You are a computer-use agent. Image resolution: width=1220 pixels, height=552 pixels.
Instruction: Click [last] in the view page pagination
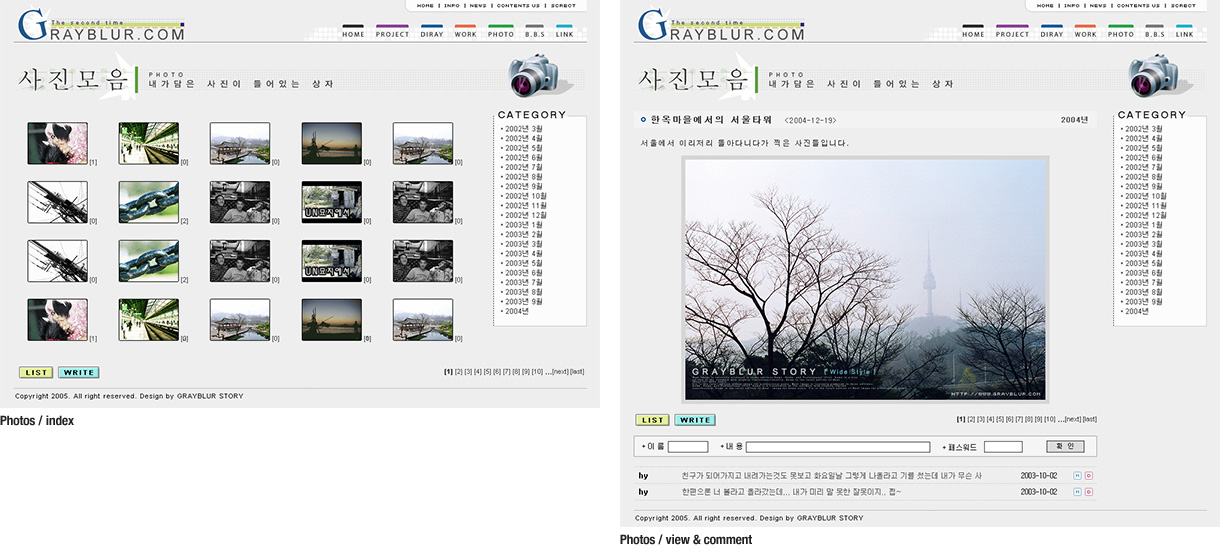click(x=1090, y=419)
